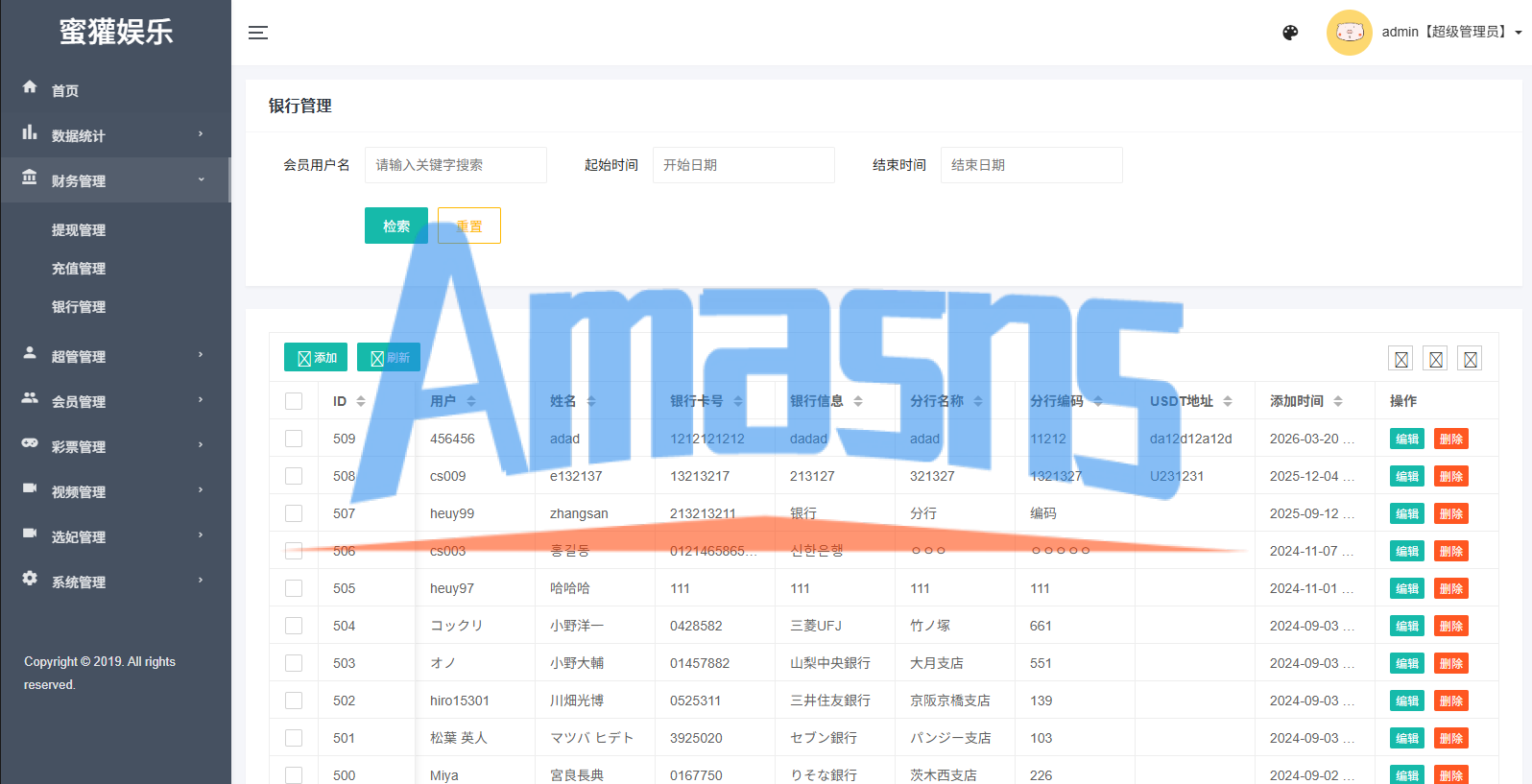Check the row 503 checkbox
This screenshot has height=784, width=1532.
point(294,663)
